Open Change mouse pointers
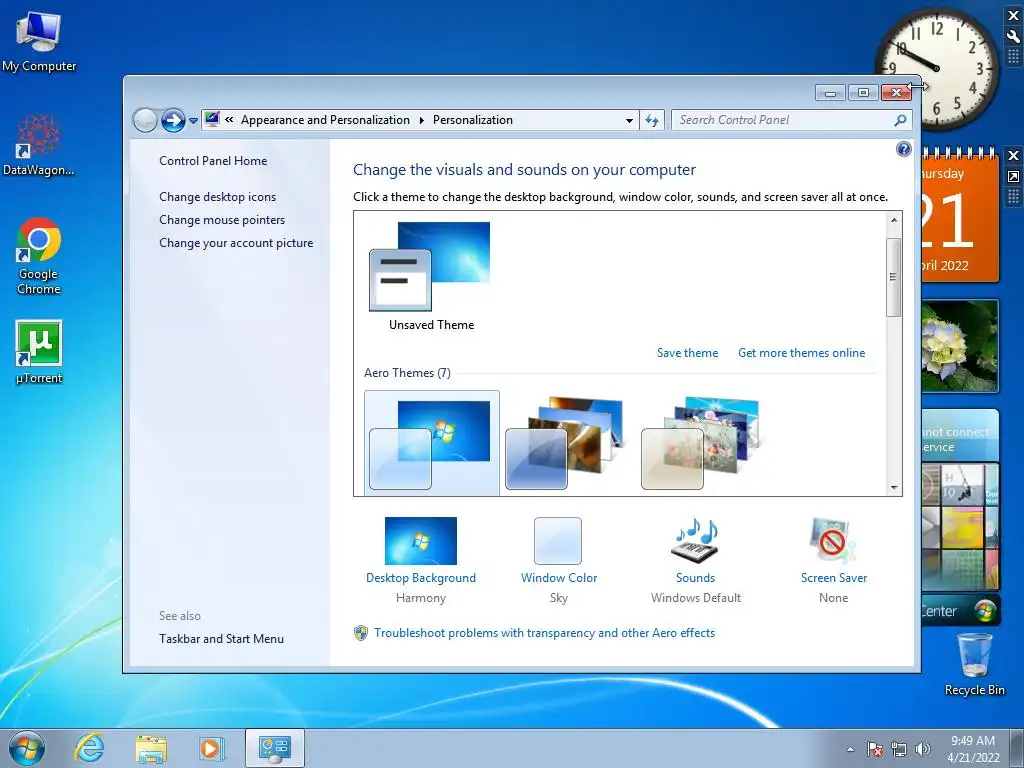The height and width of the screenshot is (768, 1024). click(222, 219)
